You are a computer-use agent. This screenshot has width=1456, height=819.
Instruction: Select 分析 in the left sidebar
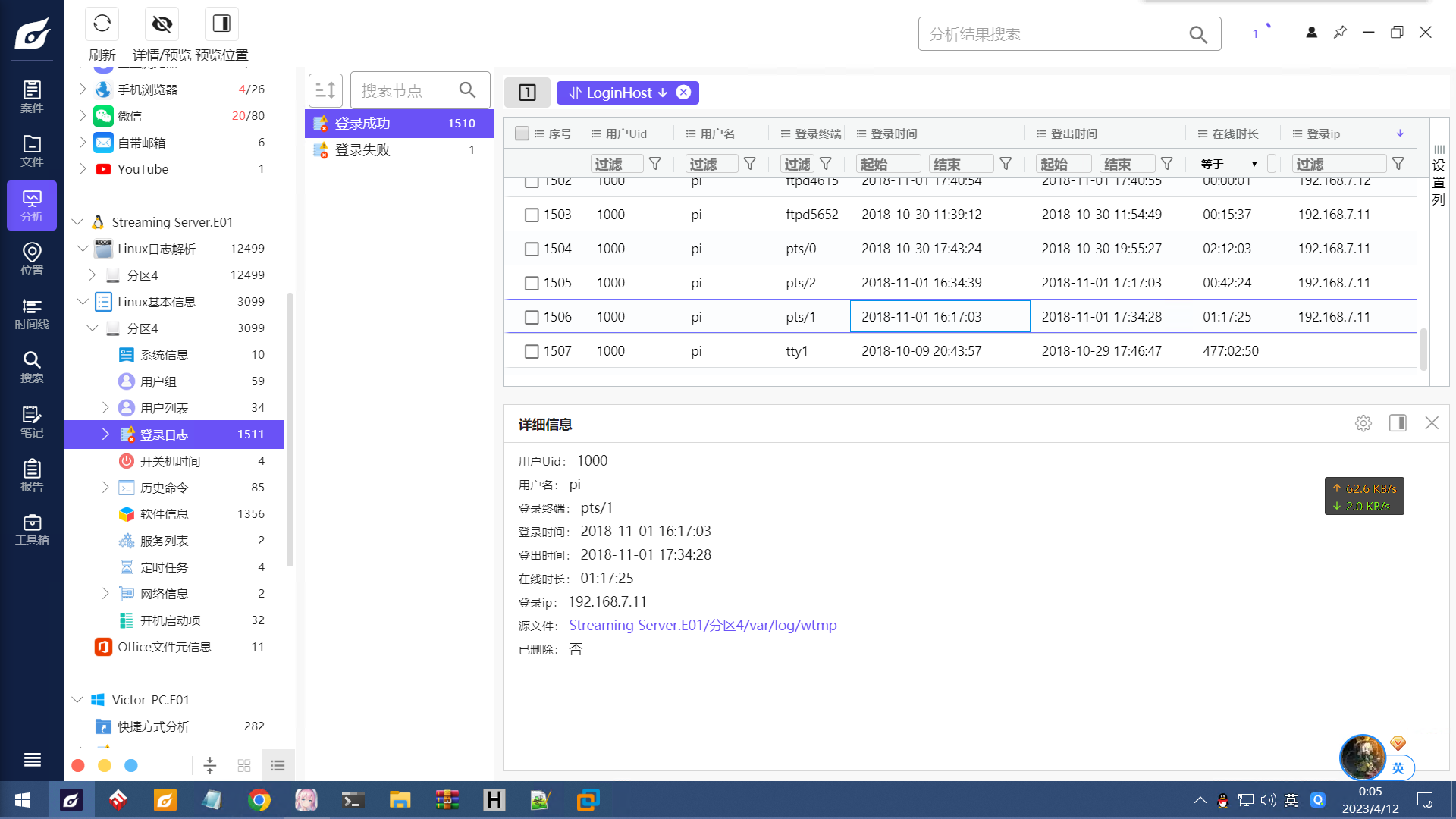[x=32, y=206]
